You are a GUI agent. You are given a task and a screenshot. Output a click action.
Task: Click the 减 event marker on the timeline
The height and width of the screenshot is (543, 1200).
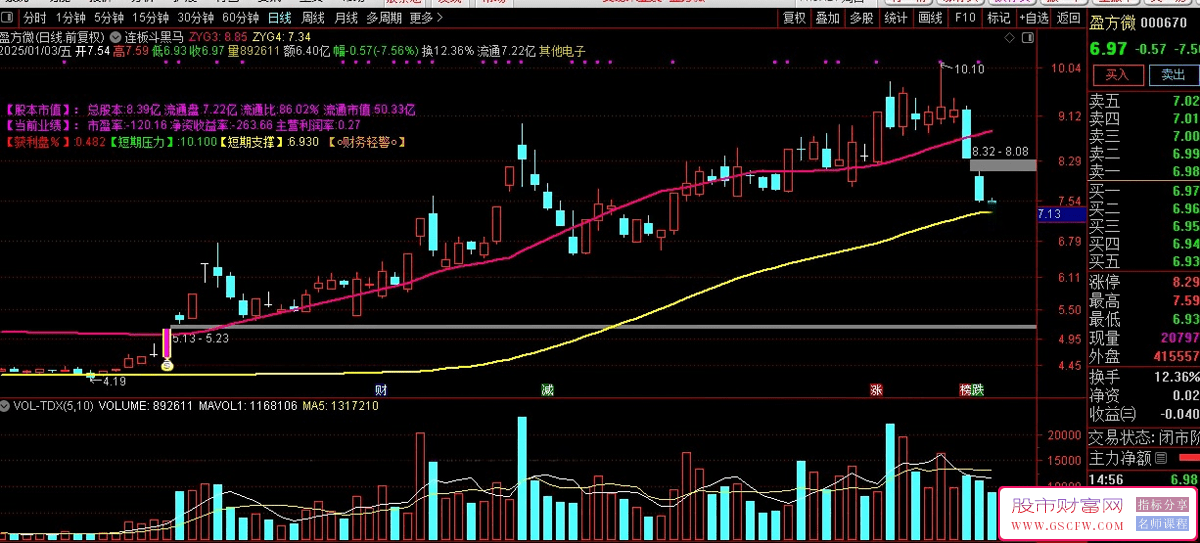click(547, 389)
